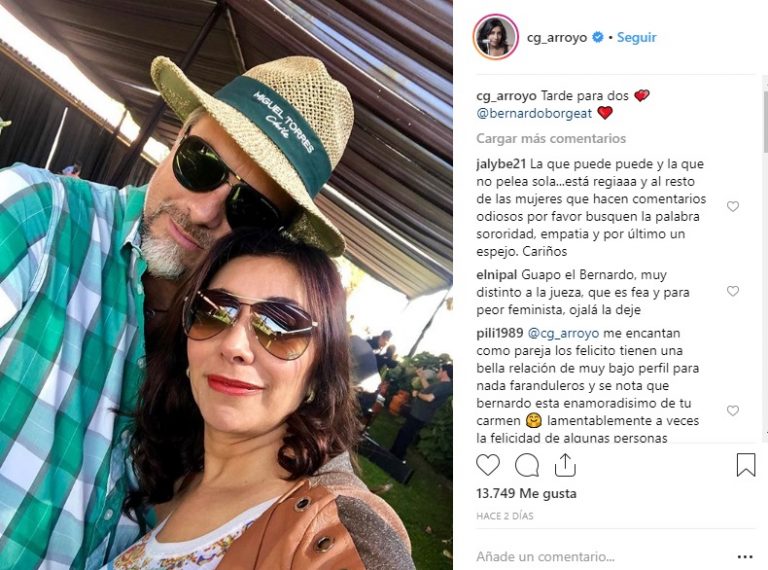Open the pili1989 commenter profile
The height and width of the screenshot is (570, 768).
click(x=500, y=333)
